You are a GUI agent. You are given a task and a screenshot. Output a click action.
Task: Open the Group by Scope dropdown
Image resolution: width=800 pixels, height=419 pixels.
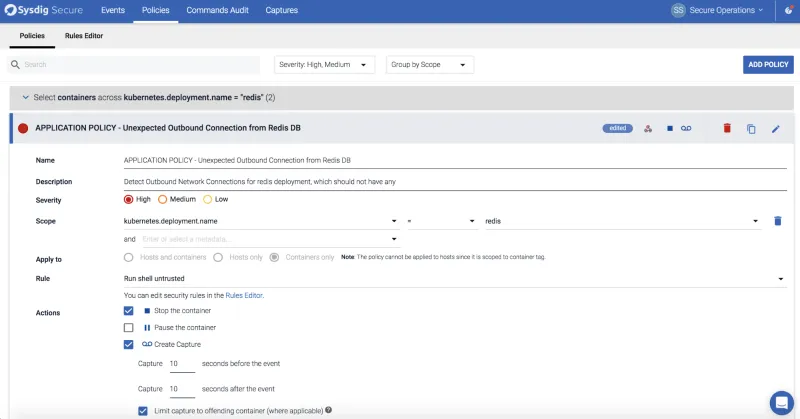coord(429,65)
